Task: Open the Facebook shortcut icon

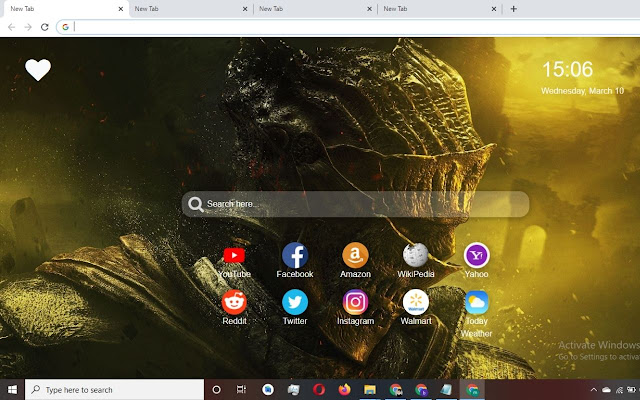Action: [295, 256]
